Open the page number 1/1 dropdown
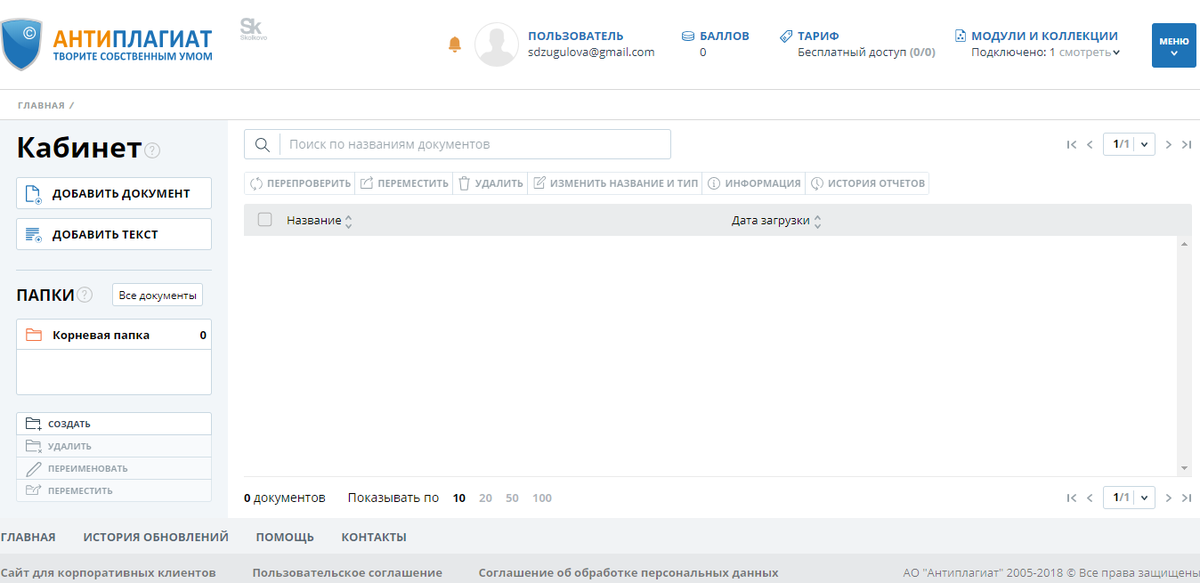 1128,144
